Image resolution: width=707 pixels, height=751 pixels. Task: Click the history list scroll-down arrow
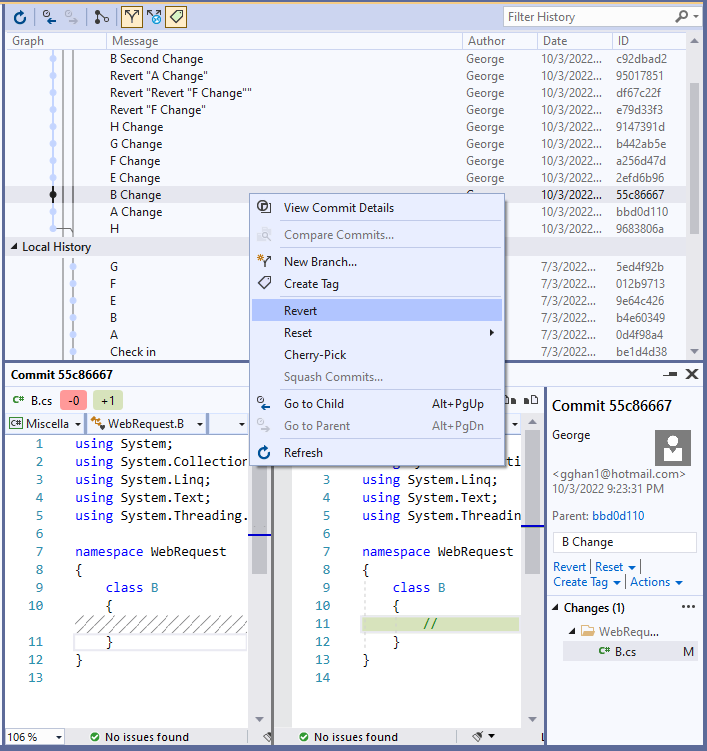point(694,352)
